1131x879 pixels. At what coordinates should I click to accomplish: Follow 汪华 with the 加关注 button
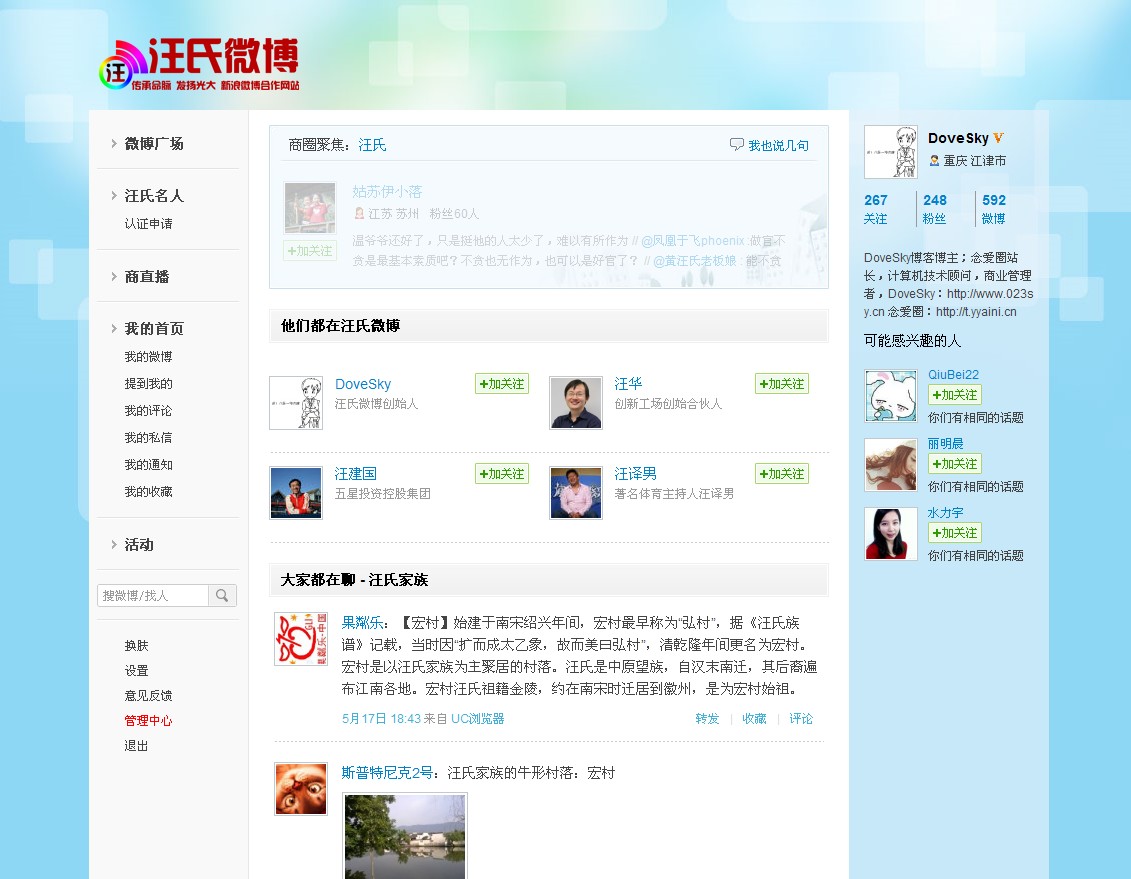click(x=781, y=383)
